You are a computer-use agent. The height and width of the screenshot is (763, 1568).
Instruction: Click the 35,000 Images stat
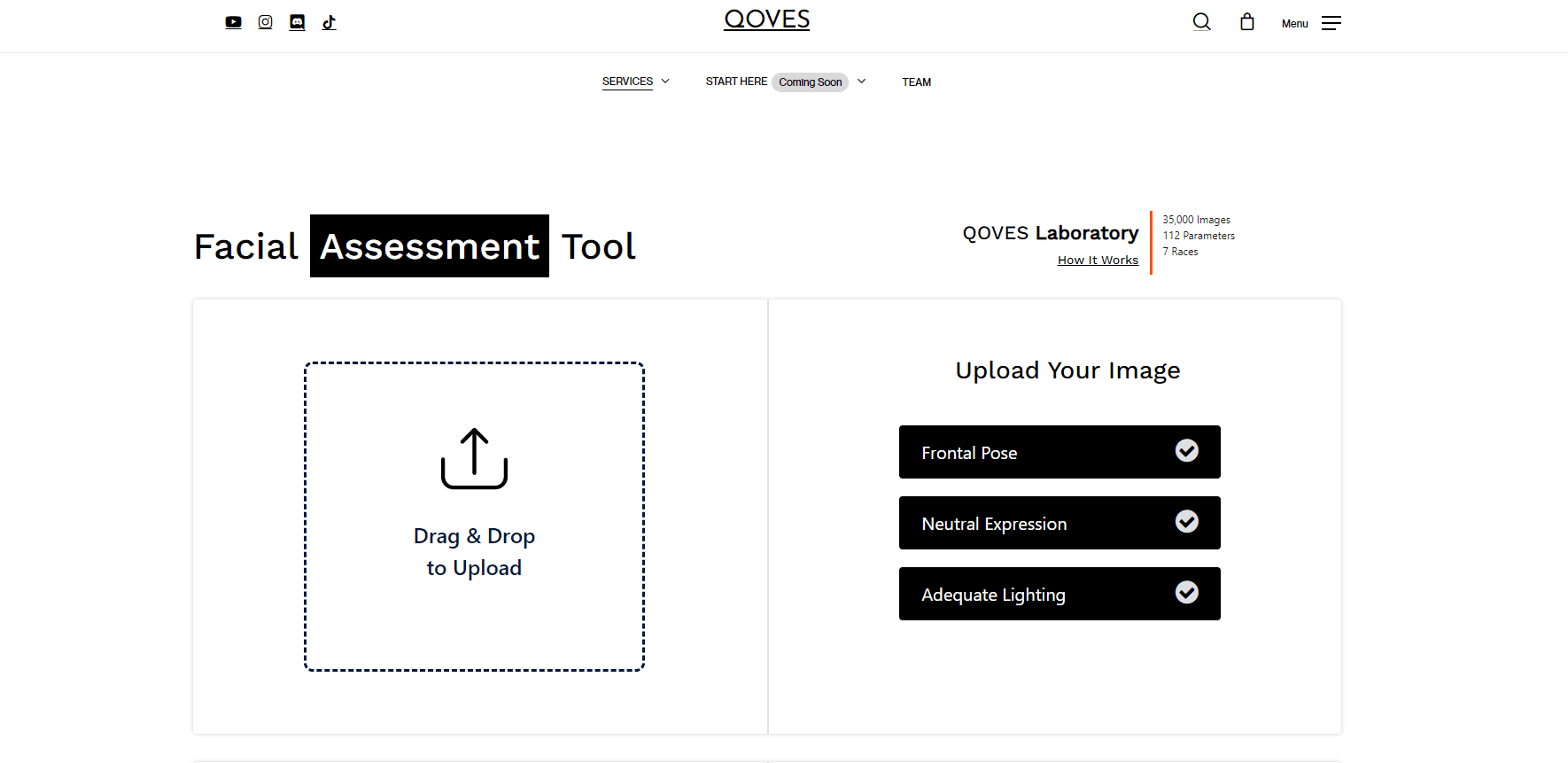pos(1196,220)
